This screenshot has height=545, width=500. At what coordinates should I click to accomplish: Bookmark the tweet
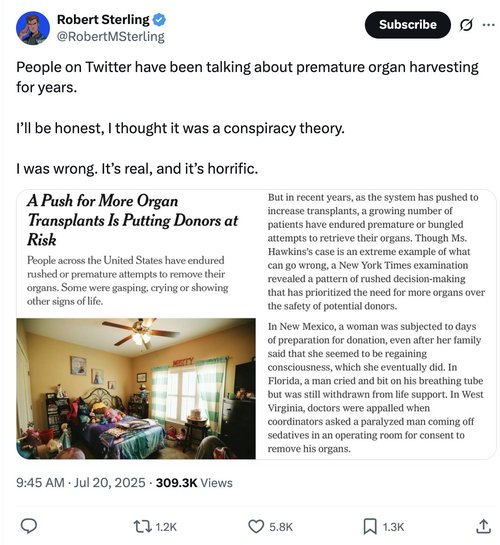pyautogui.click(x=370, y=527)
